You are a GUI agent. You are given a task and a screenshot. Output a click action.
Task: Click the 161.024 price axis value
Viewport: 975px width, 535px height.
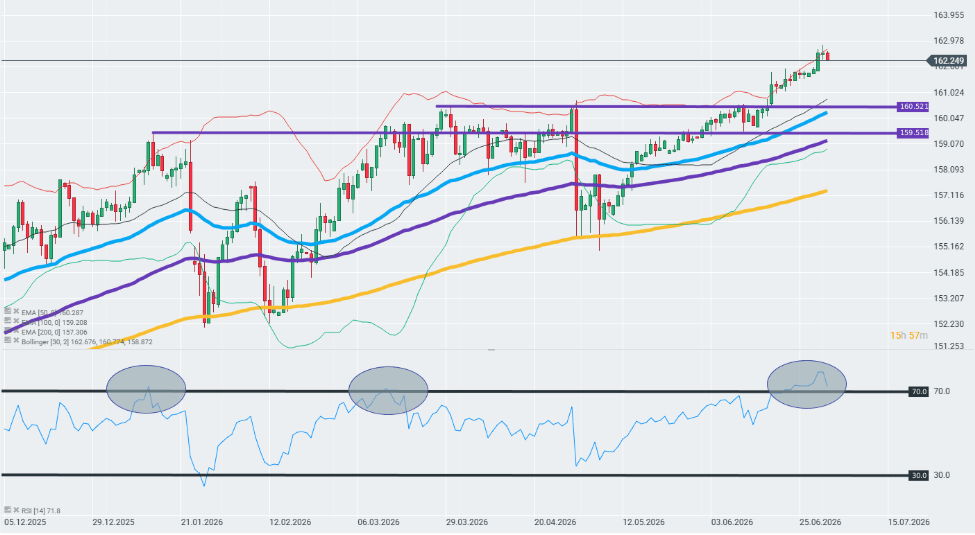(949, 92)
